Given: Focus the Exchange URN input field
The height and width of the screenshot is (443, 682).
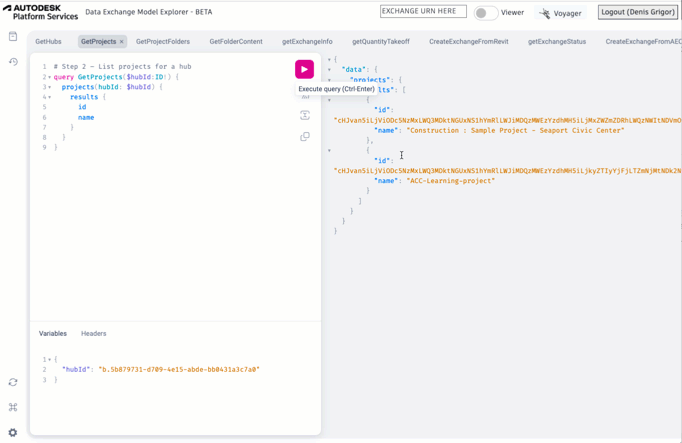Looking at the screenshot, I should (423, 11).
